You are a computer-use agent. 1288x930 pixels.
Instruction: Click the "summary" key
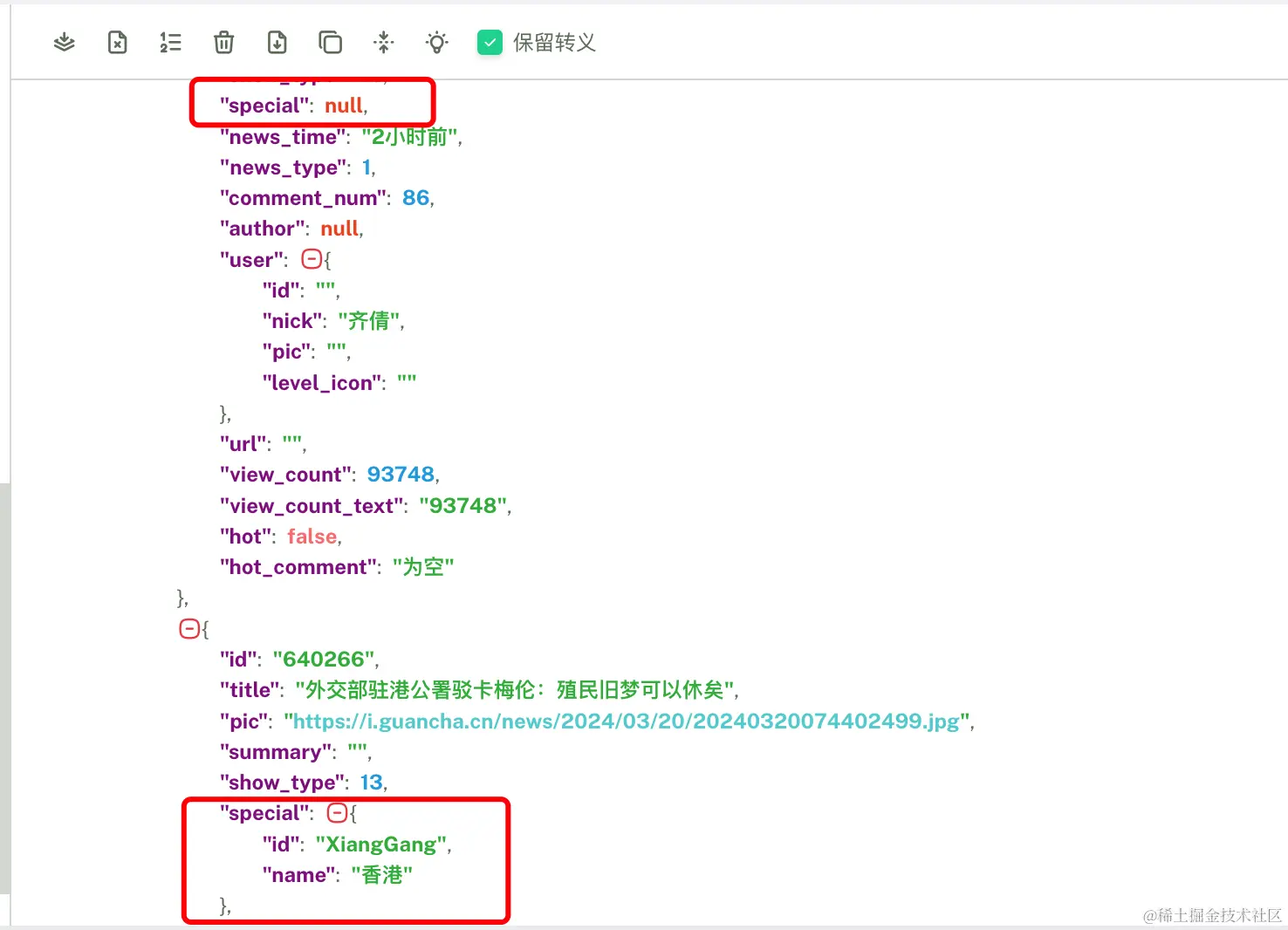coord(277,752)
